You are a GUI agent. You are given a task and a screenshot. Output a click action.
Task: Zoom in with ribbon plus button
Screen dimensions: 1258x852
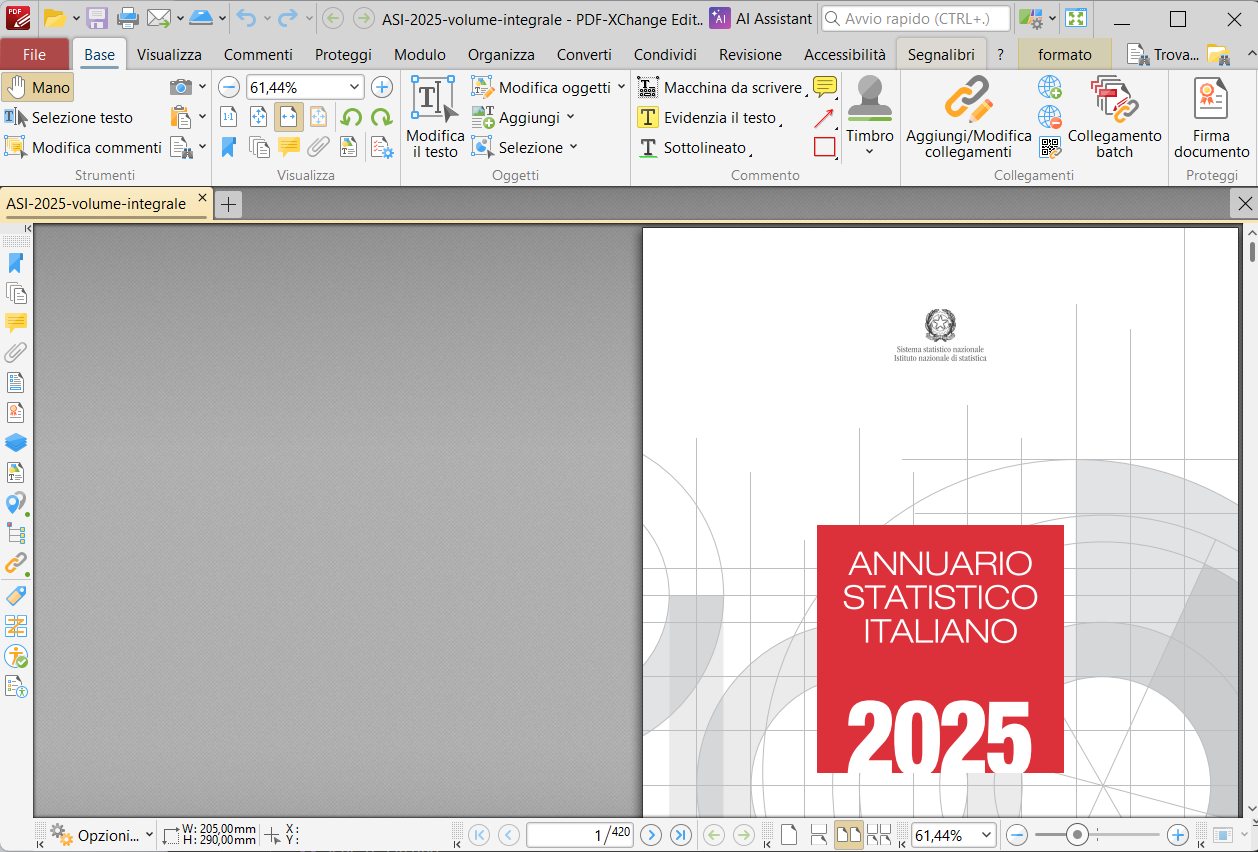382,87
